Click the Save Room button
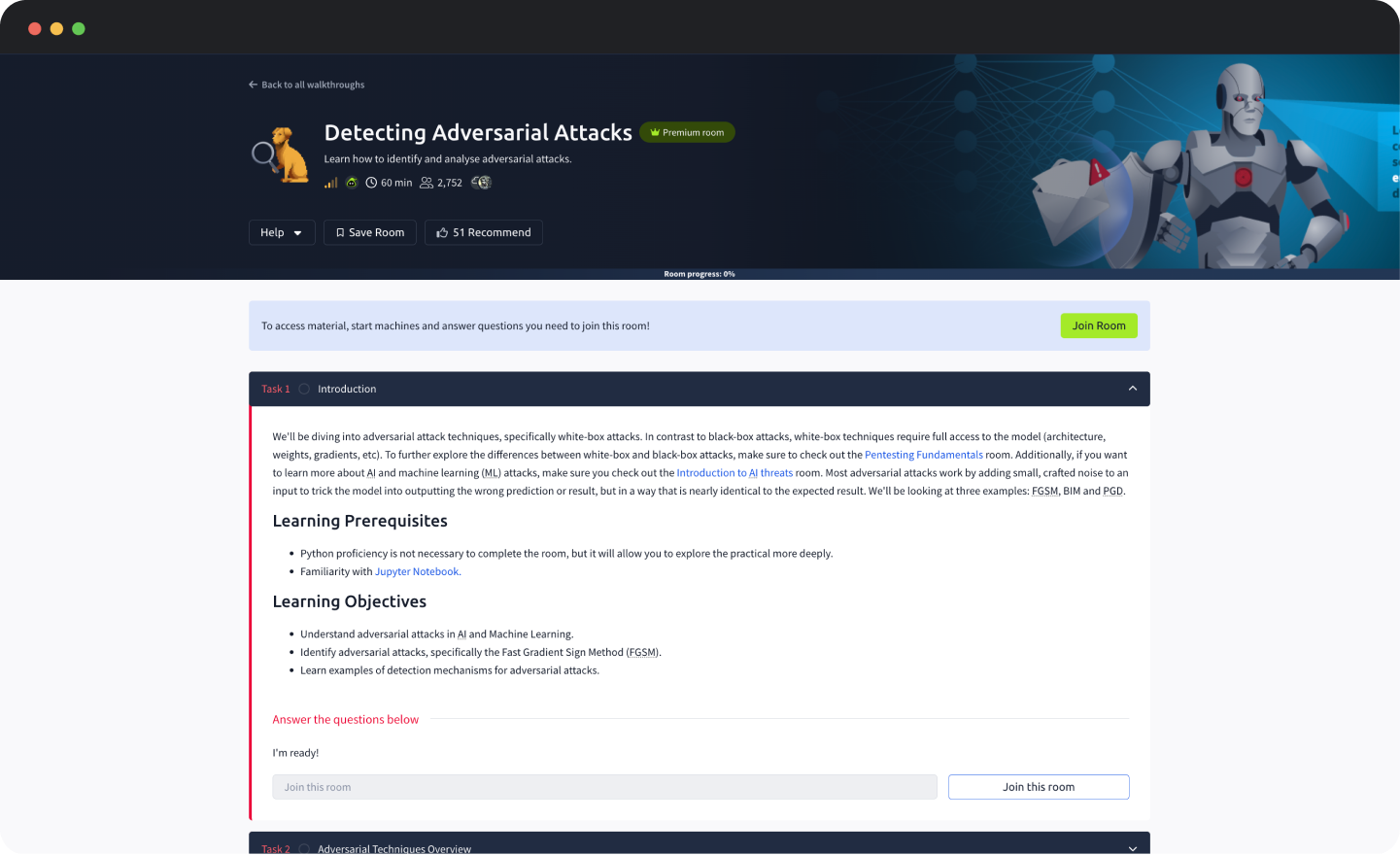Screen dimensions: 1400x855 point(370,233)
